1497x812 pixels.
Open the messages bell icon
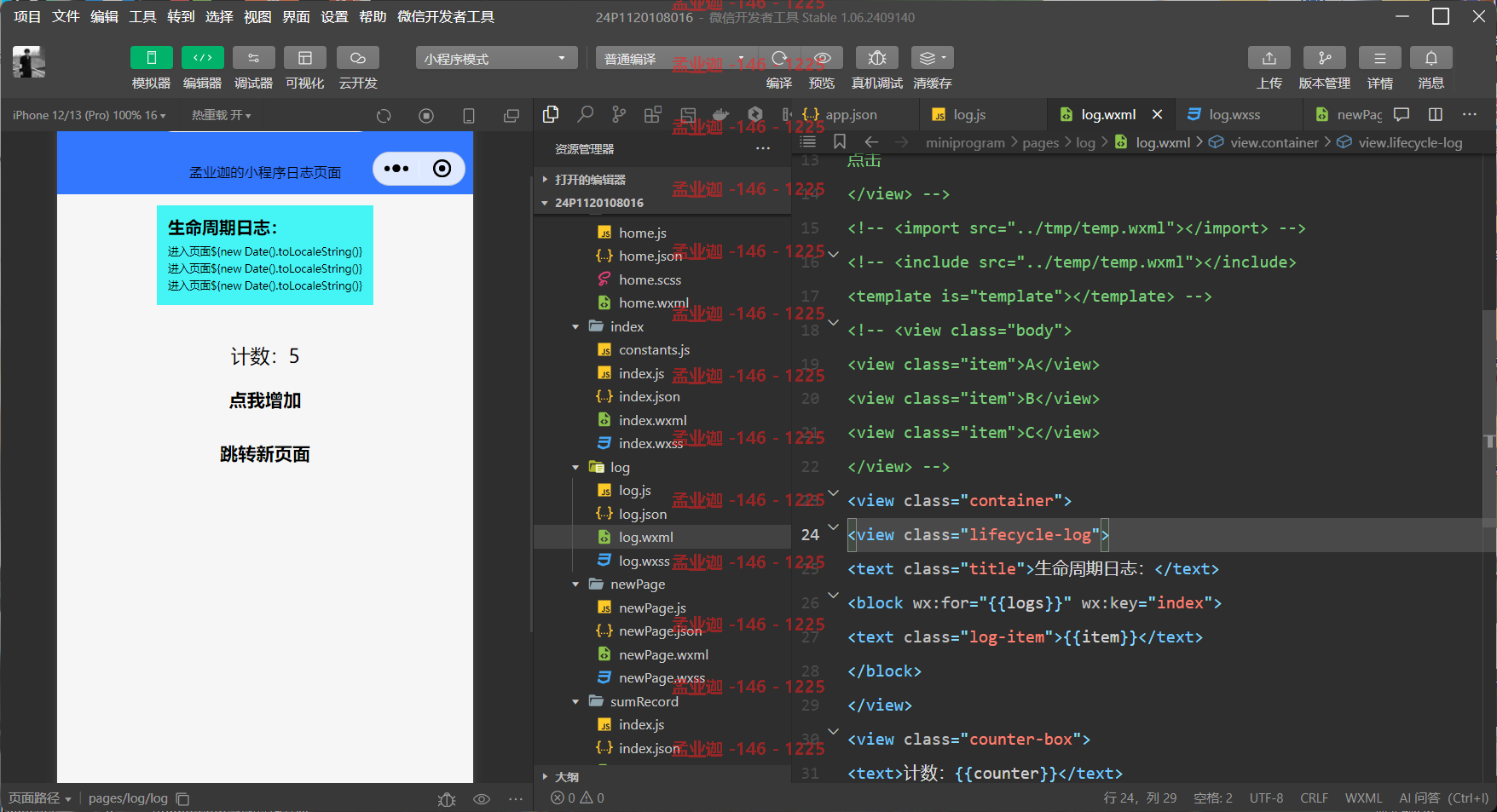click(x=1431, y=58)
